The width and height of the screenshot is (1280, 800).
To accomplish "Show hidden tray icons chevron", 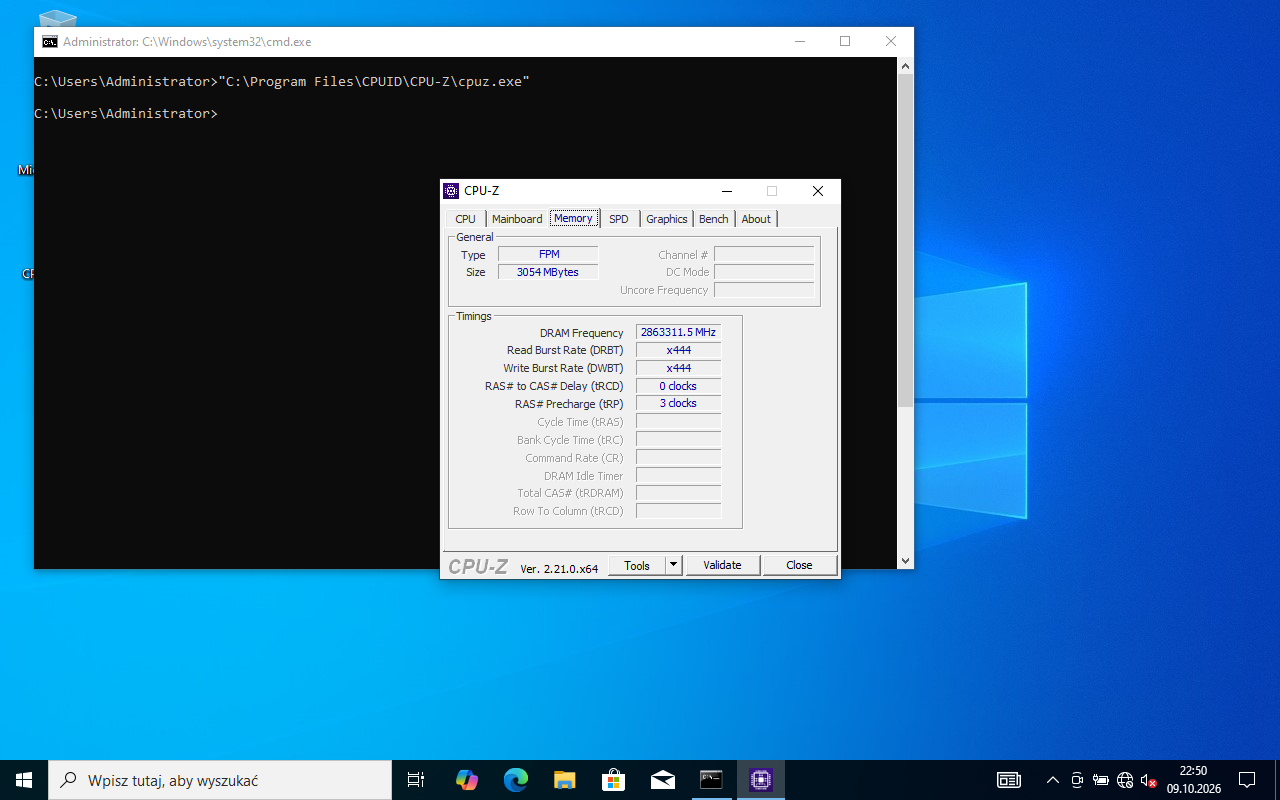I will 1052,780.
